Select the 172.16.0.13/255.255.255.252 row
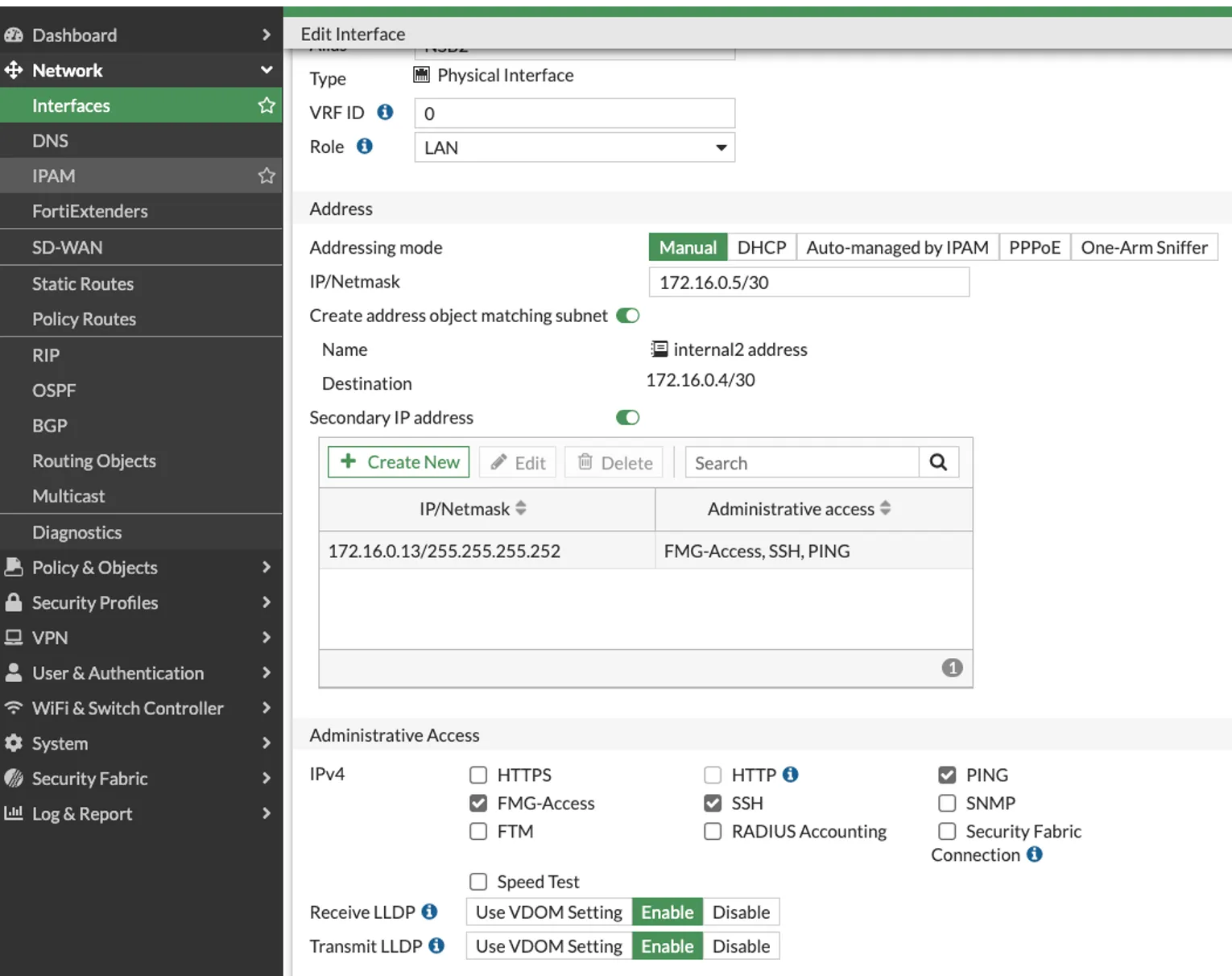Image resolution: width=1232 pixels, height=976 pixels. pos(646,551)
